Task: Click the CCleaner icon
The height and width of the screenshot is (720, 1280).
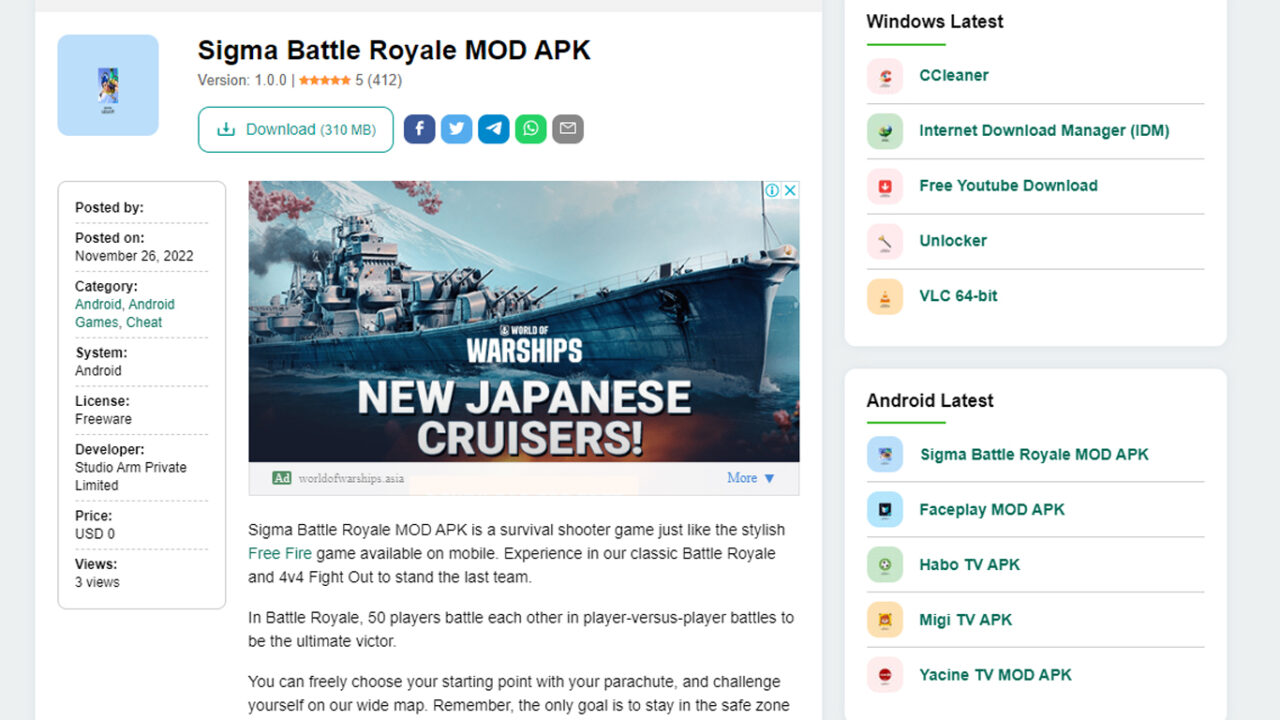Action: click(x=885, y=76)
